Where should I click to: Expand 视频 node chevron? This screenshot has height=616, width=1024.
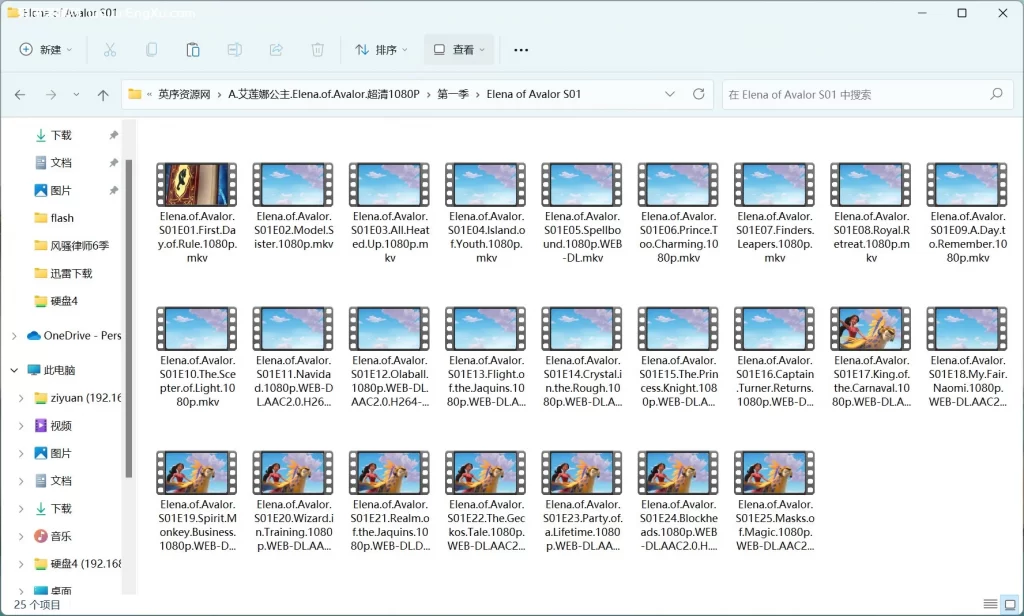coord(21,426)
